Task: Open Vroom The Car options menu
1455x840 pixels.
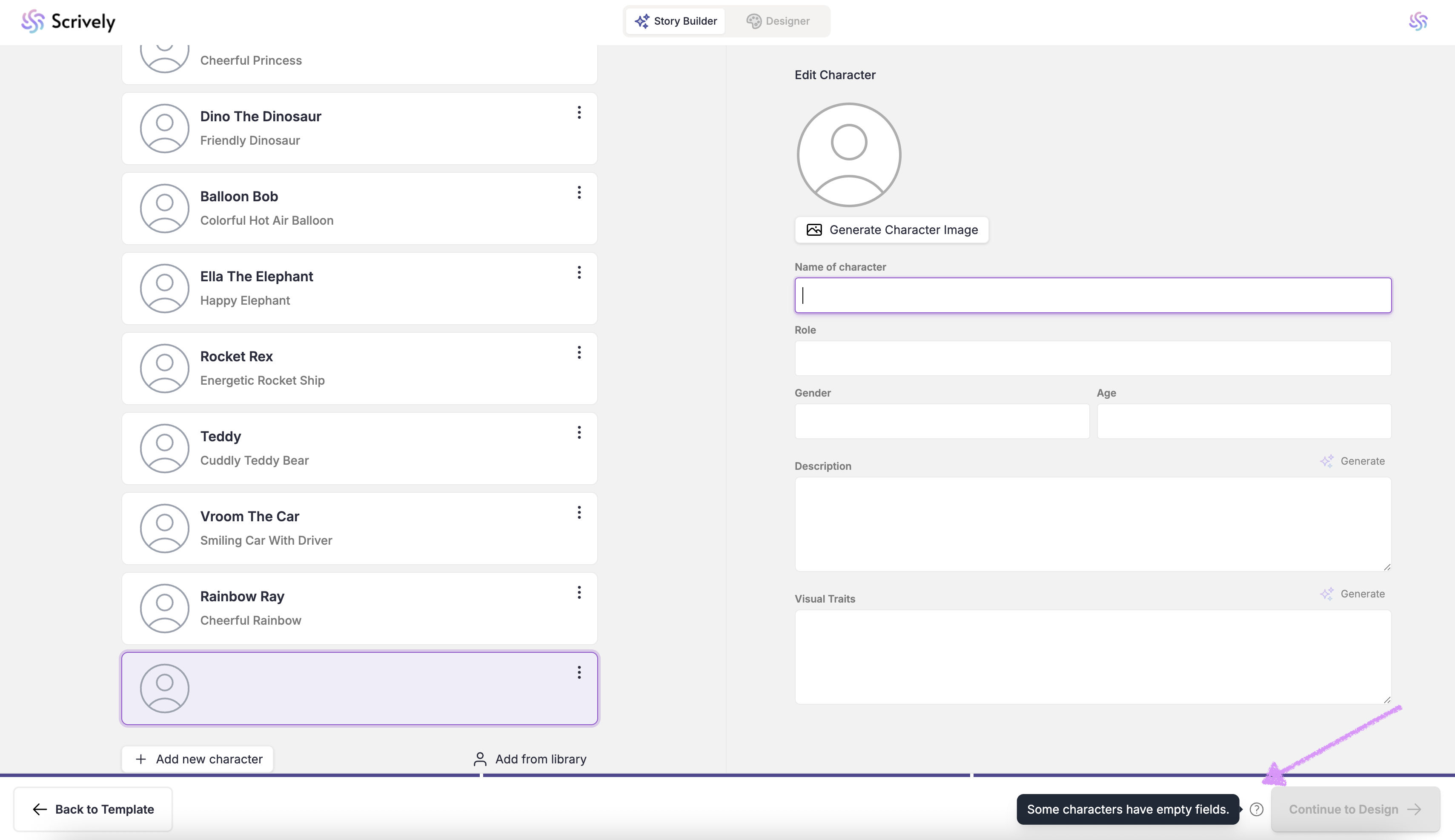Action: tap(579, 512)
